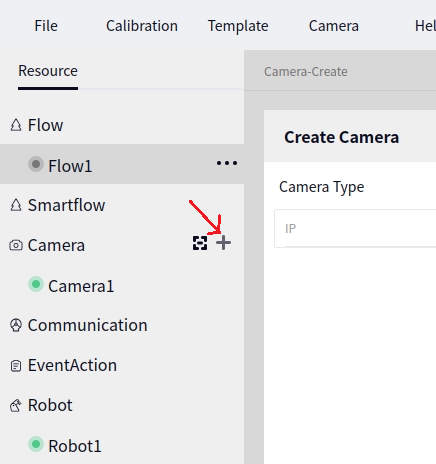436x464 pixels.
Task: Click the Flow category bell icon
Action: pos(16,125)
